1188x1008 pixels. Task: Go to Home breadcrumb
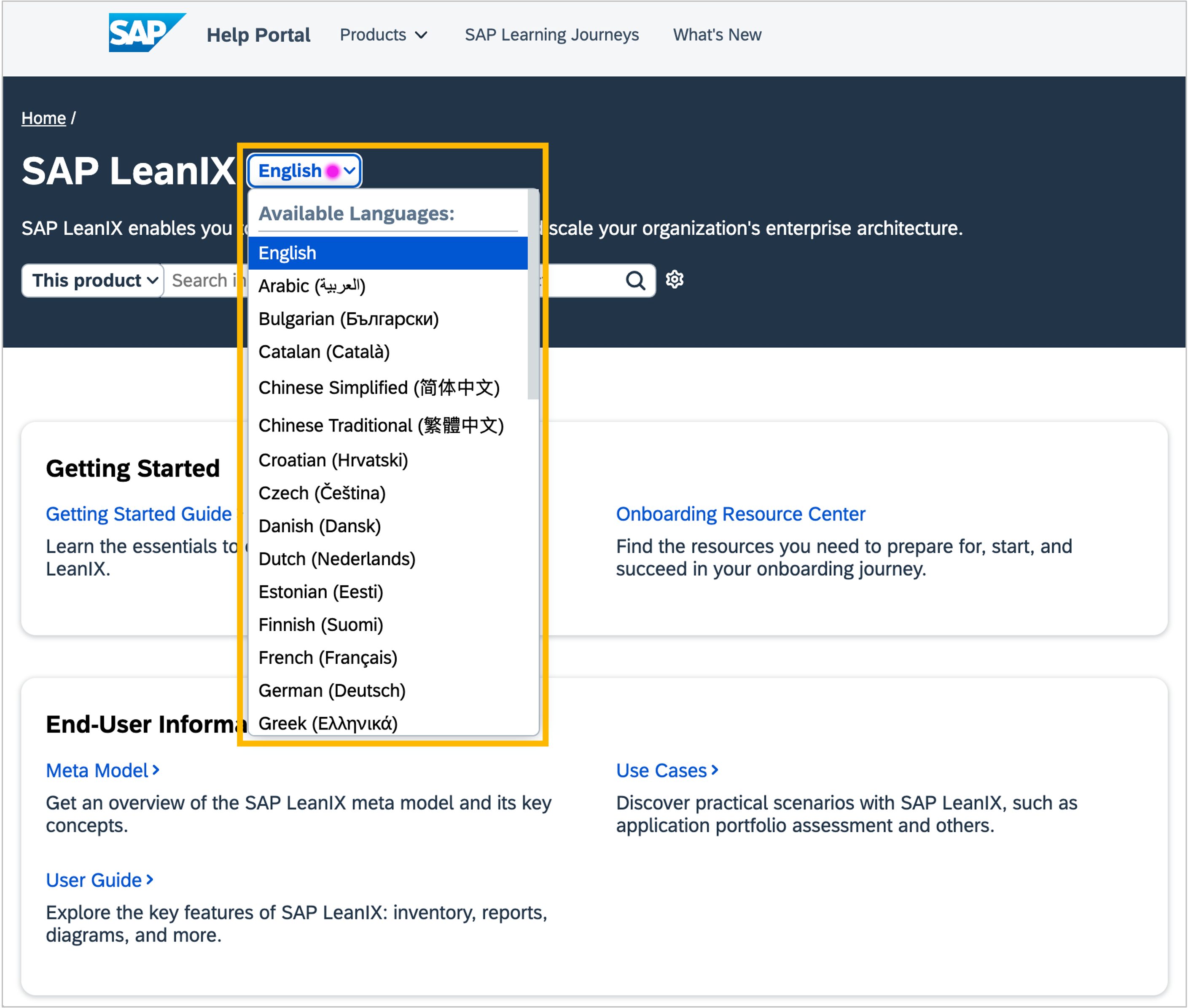(43, 118)
